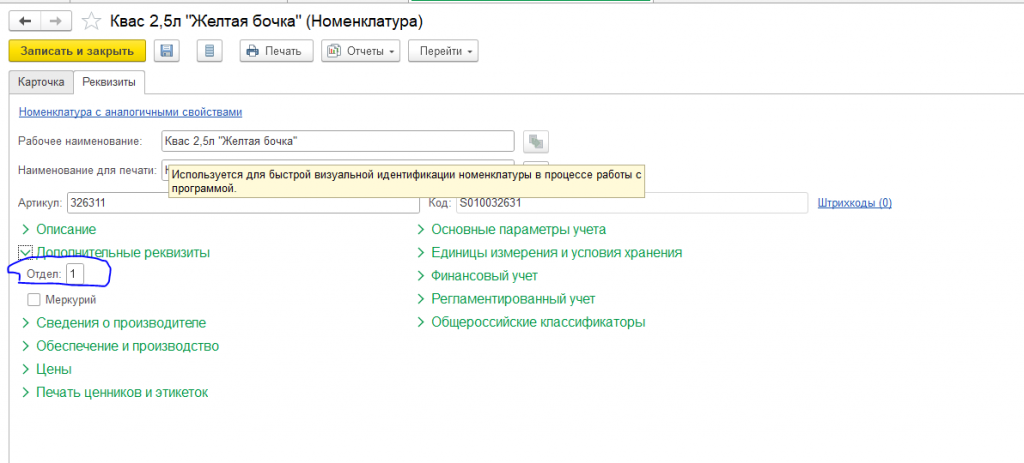
Task: Expand the Сведения о производителе section
Action: pyautogui.click(x=114, y=323)
